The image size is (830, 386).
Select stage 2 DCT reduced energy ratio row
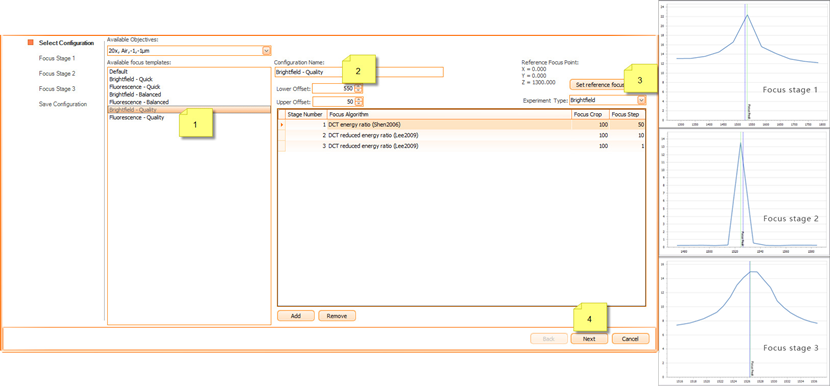click(462, 136)
